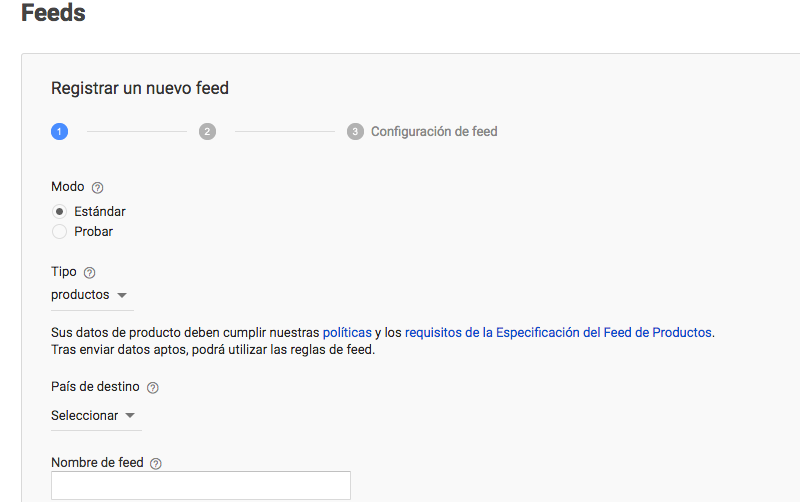
Task: Click the gray step 2 circle
Action: (207, 132)
